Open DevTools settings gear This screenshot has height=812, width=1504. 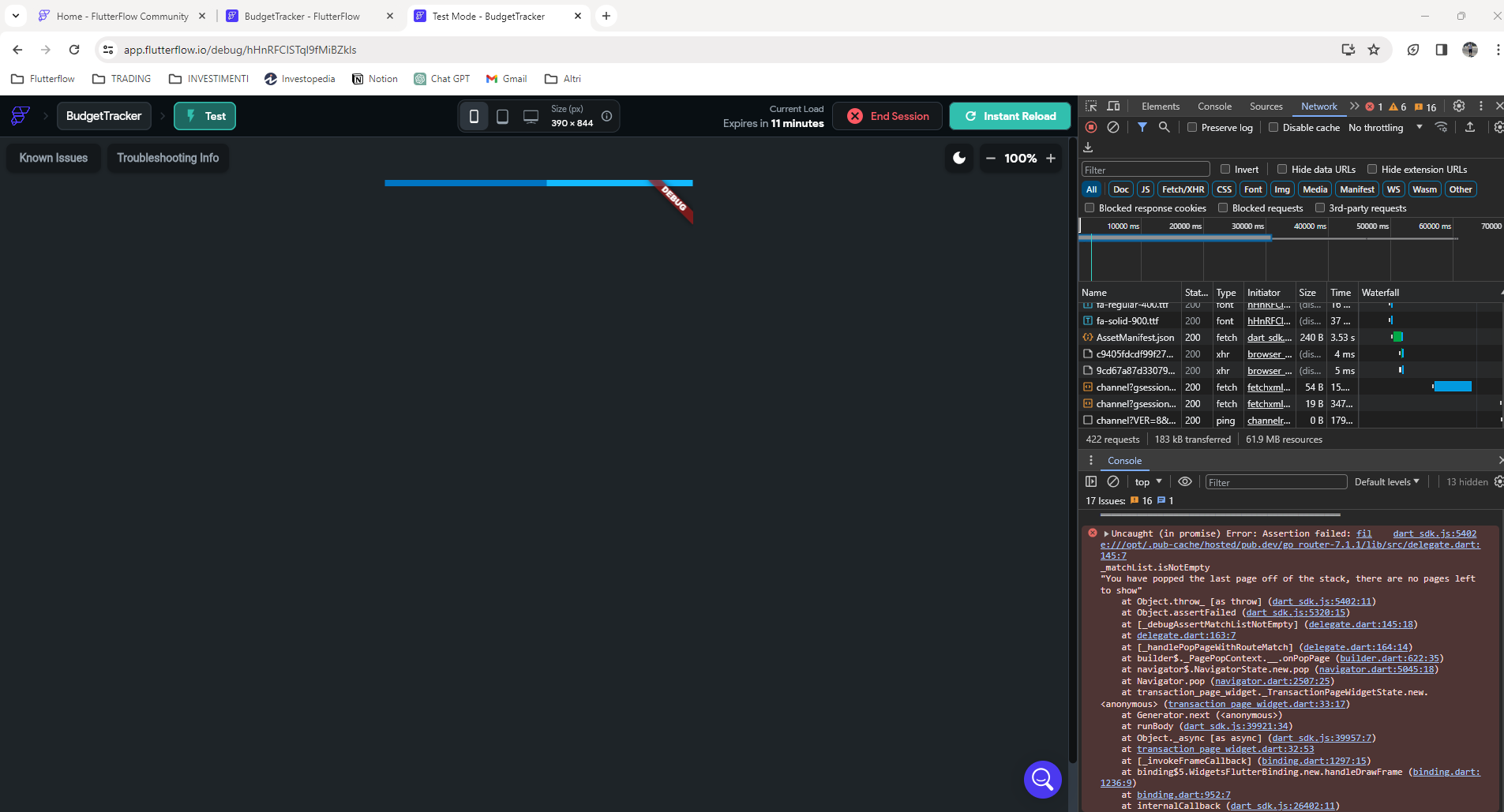click(1459, 106)
